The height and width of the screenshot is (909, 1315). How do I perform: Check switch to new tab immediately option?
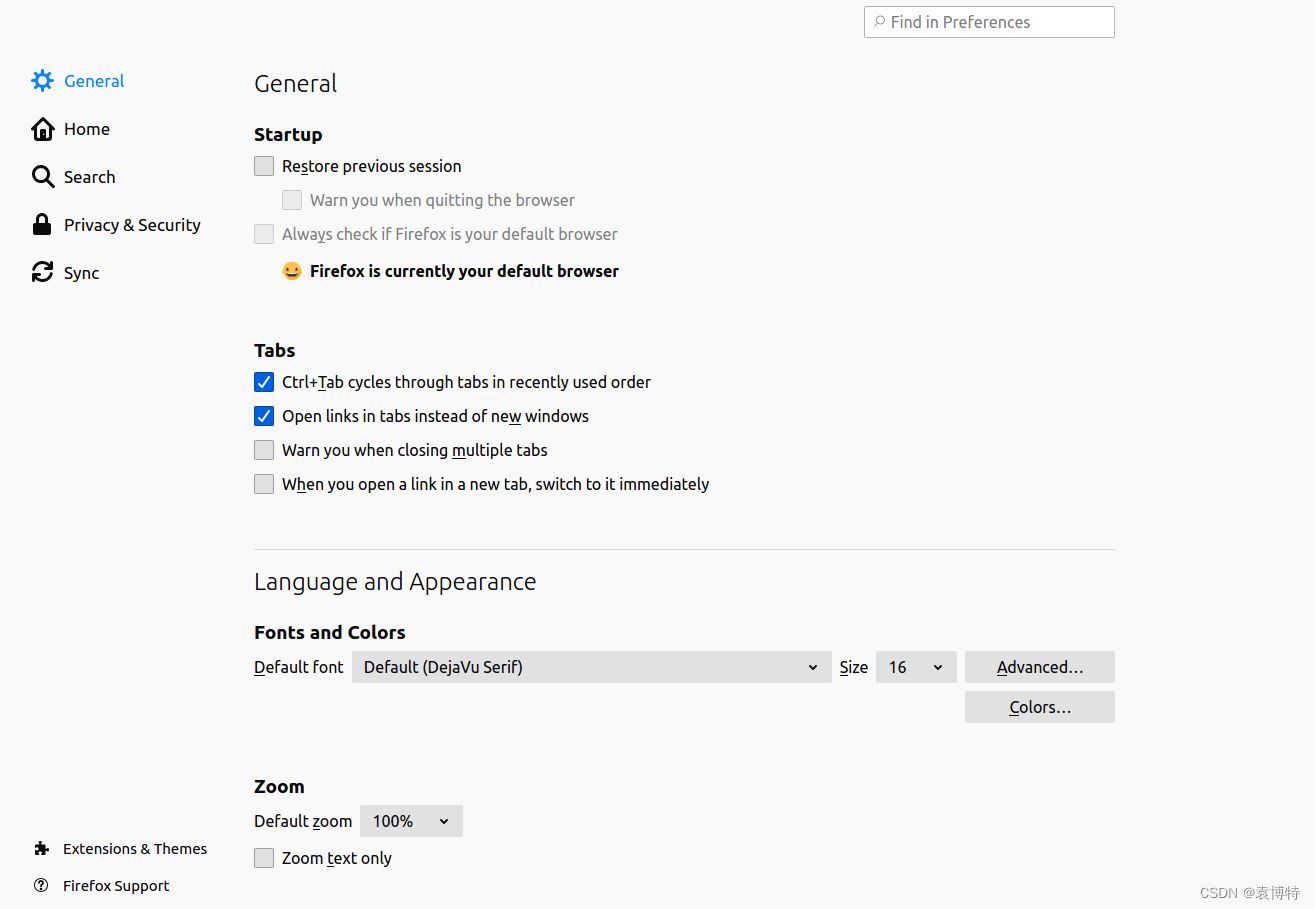(x=264, y=484)
